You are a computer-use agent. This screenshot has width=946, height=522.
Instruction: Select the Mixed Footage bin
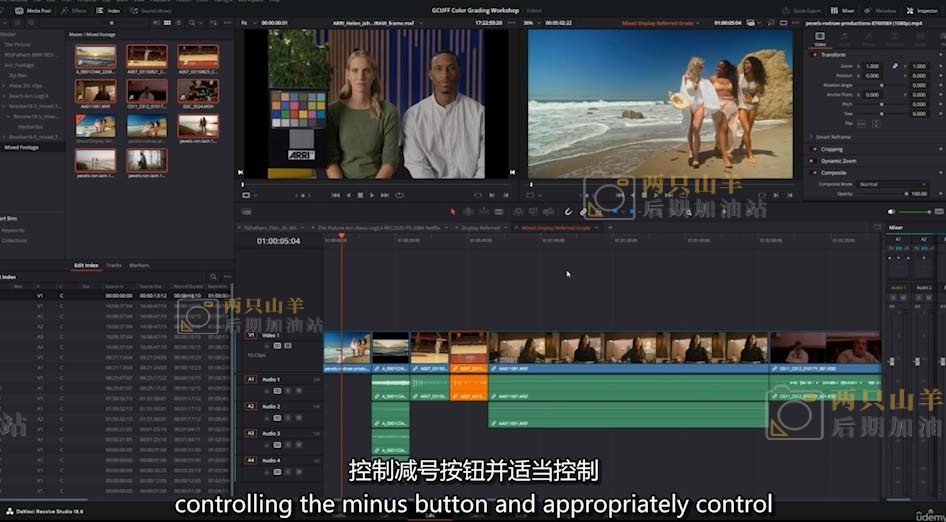point(20,147)
